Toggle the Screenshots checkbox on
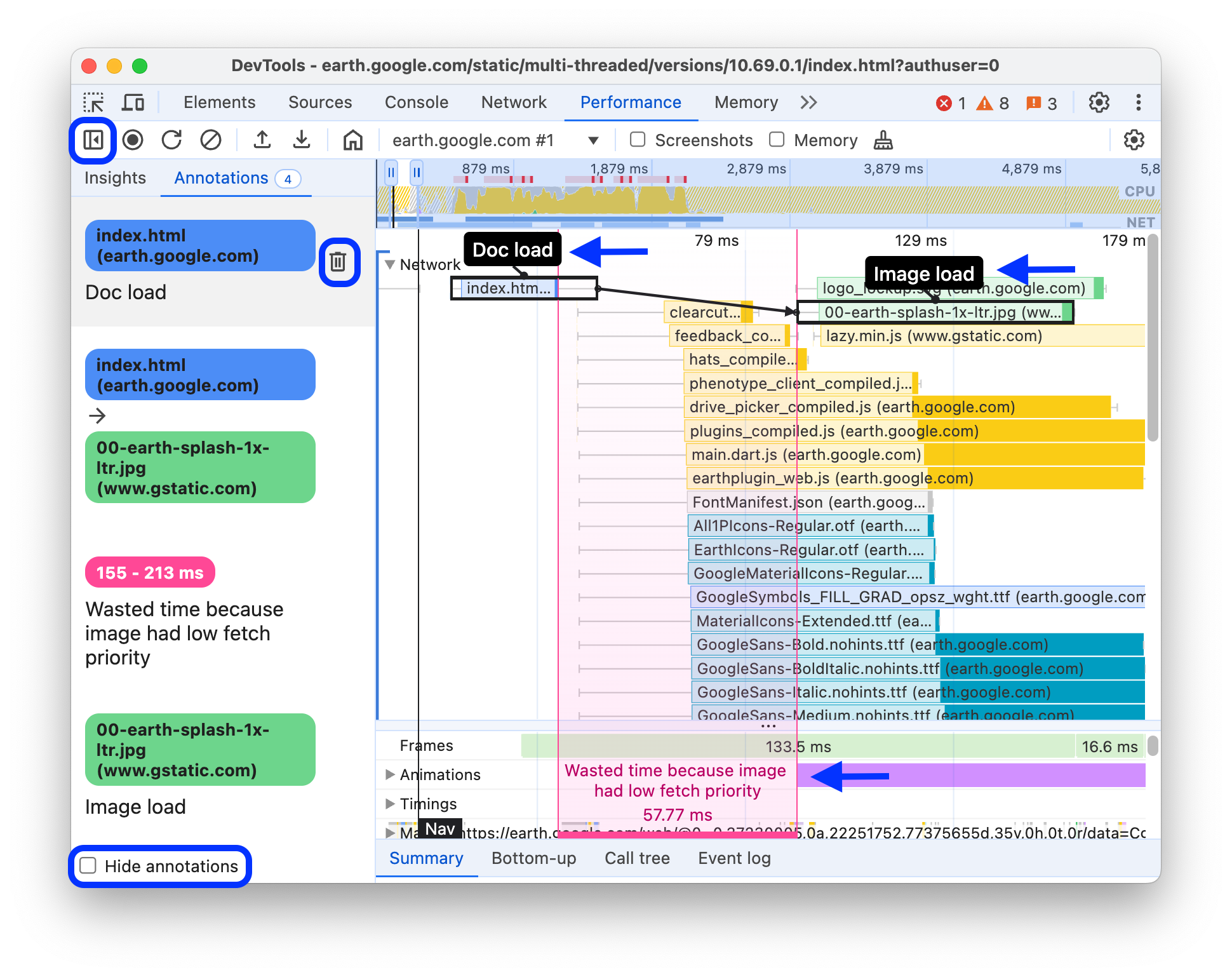Viewport: 1232px width, 977px height. (636, 140)
